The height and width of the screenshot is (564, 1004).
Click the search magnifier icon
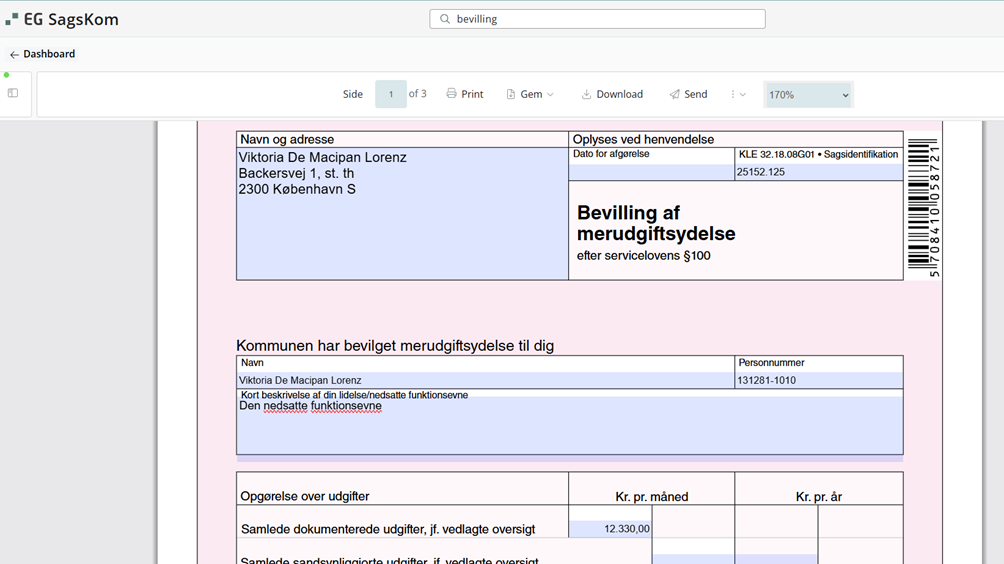point(445,19)
